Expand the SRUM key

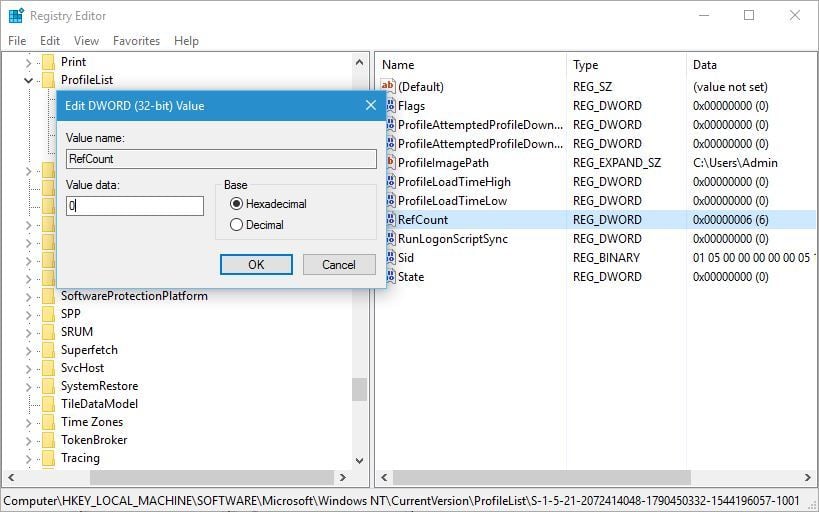[28, 333]
